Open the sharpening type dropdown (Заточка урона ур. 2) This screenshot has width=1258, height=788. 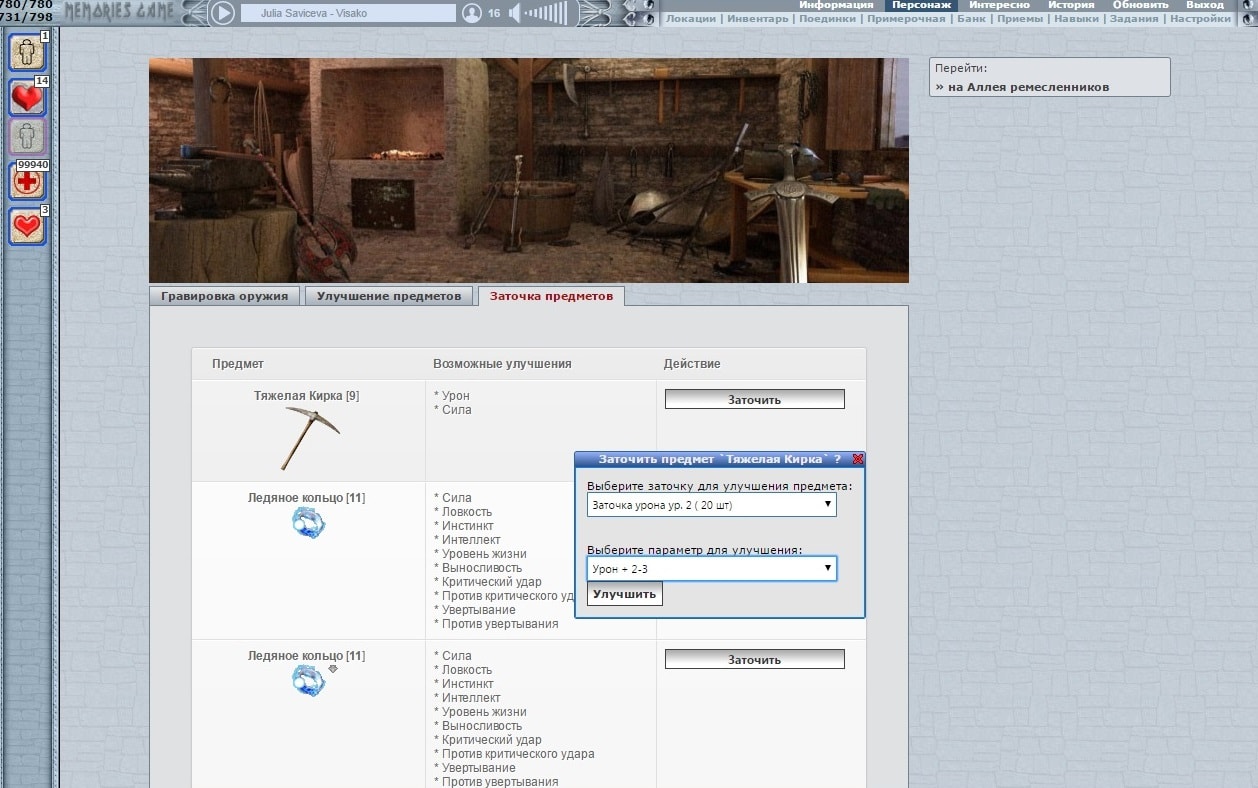coord(711,505)
